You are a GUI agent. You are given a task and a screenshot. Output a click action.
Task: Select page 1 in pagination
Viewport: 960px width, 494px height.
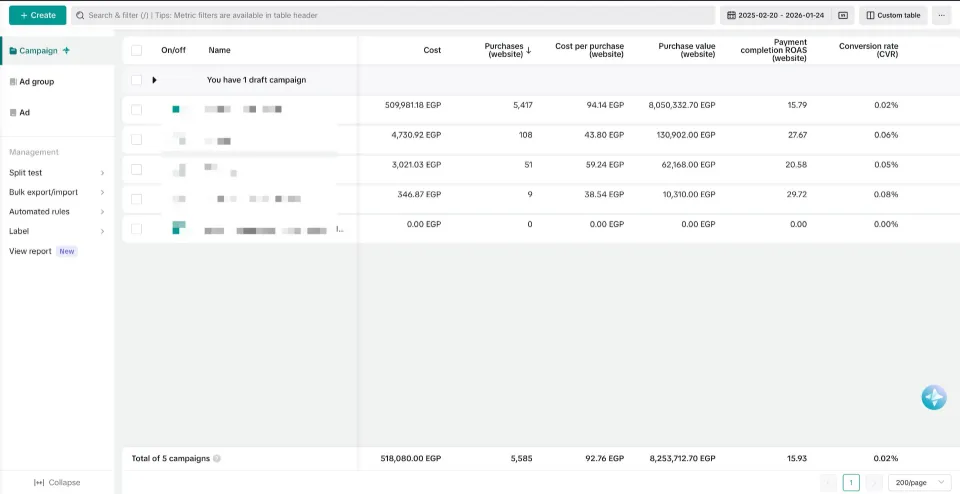tap(851, 482)
